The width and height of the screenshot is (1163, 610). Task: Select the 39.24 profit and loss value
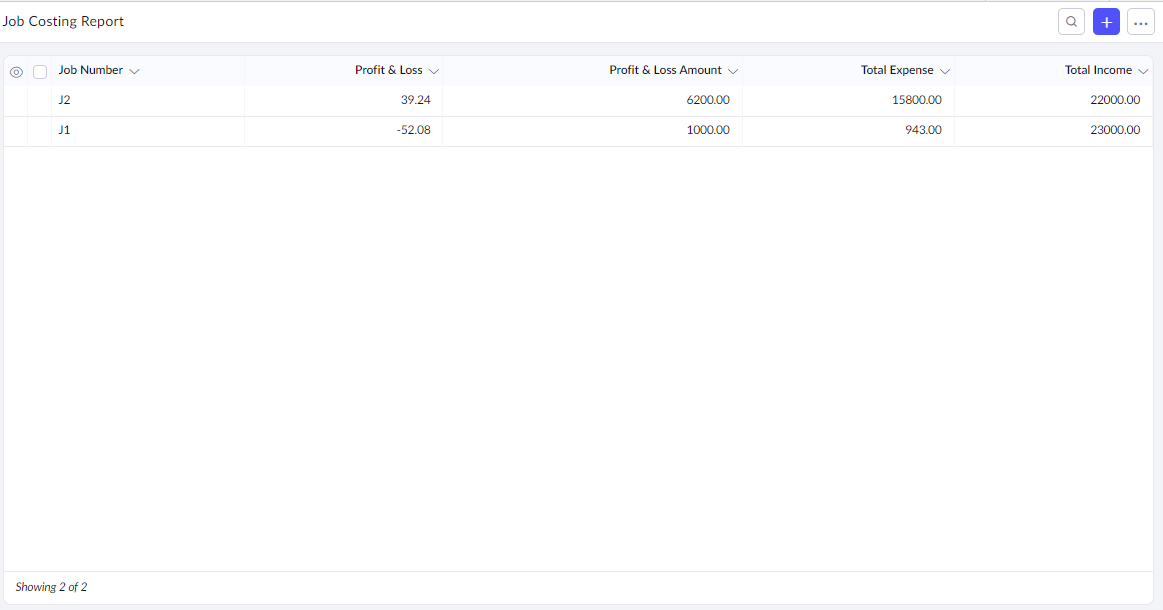tap(415, 100)
